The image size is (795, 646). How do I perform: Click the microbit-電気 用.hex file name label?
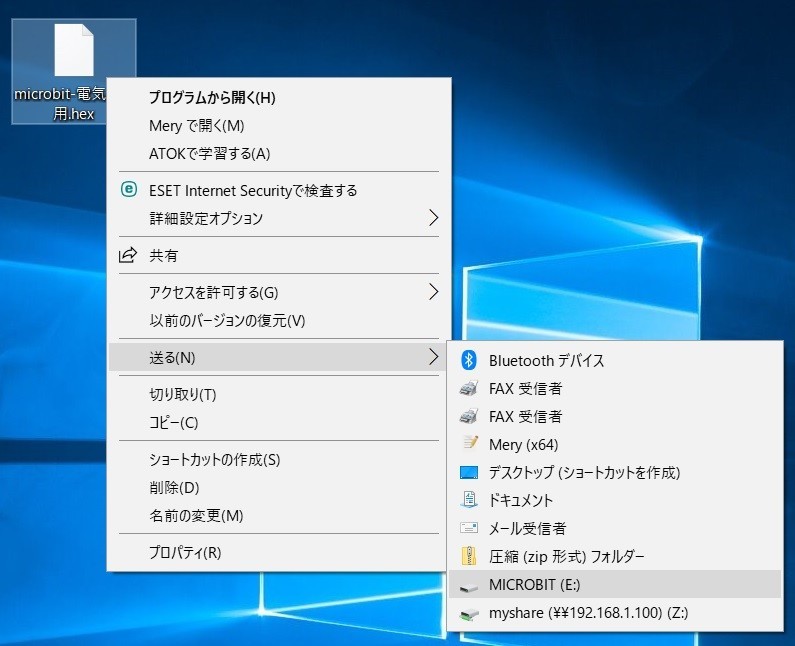[60, 103]
